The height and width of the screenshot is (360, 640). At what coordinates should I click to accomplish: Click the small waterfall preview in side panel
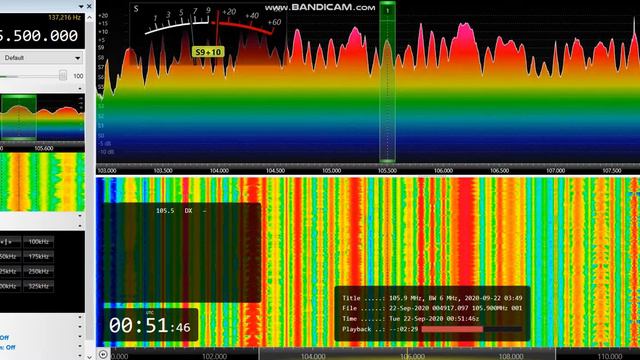tap(42, 182)
